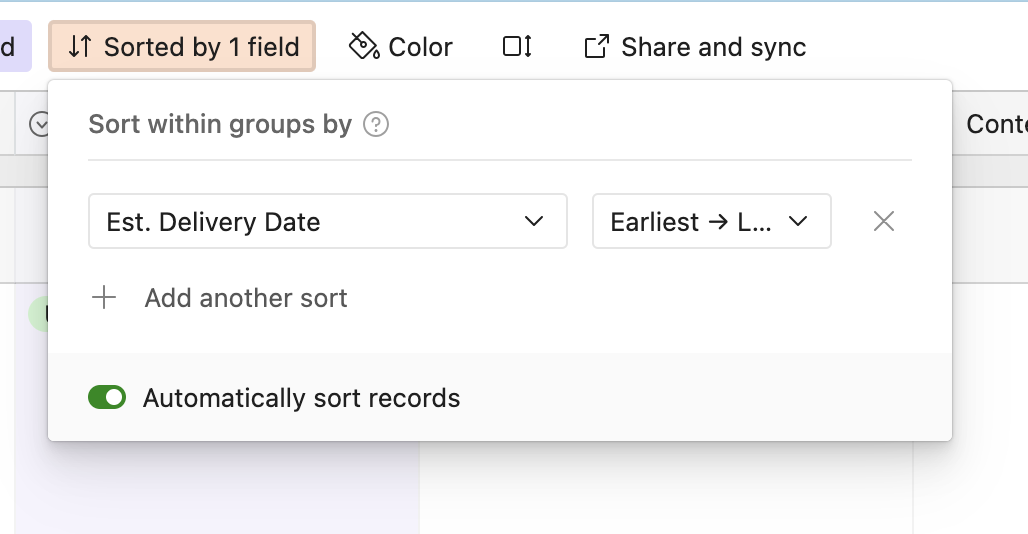
Task: Select the column header starting with "Conte"
Action: 996,124
